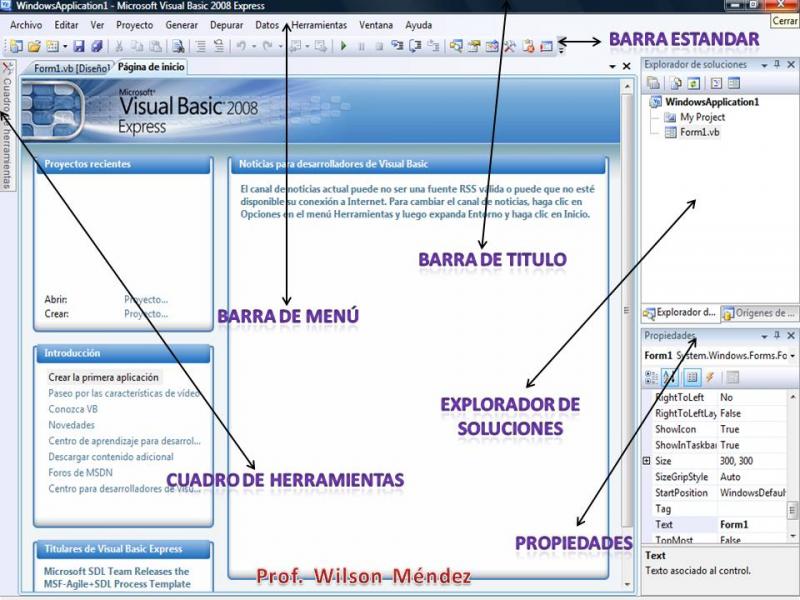Click the Step Over debug icon
Image resolution: width=800 pixels, height=600 pixels.
[x=415, y=46]
